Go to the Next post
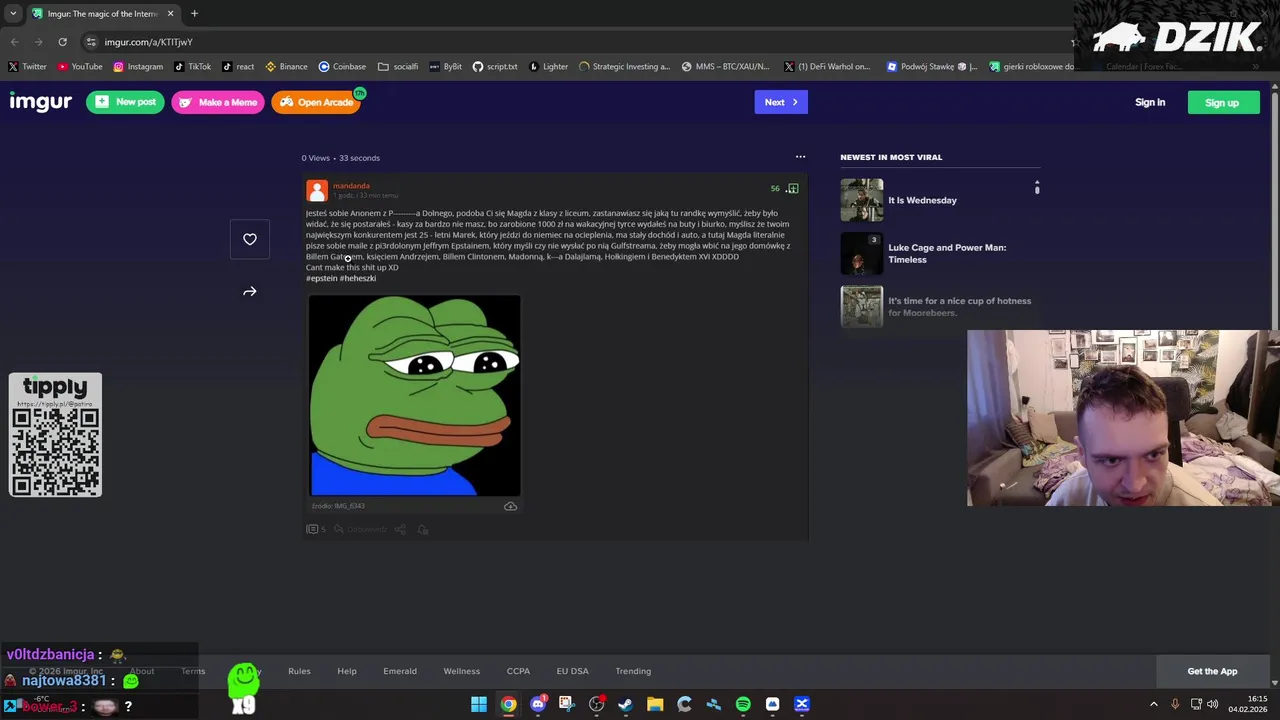 click(x=781, y=102)
